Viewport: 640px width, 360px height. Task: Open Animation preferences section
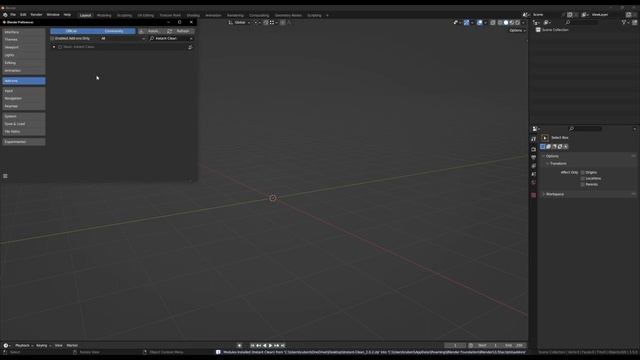tap(24, 71)
